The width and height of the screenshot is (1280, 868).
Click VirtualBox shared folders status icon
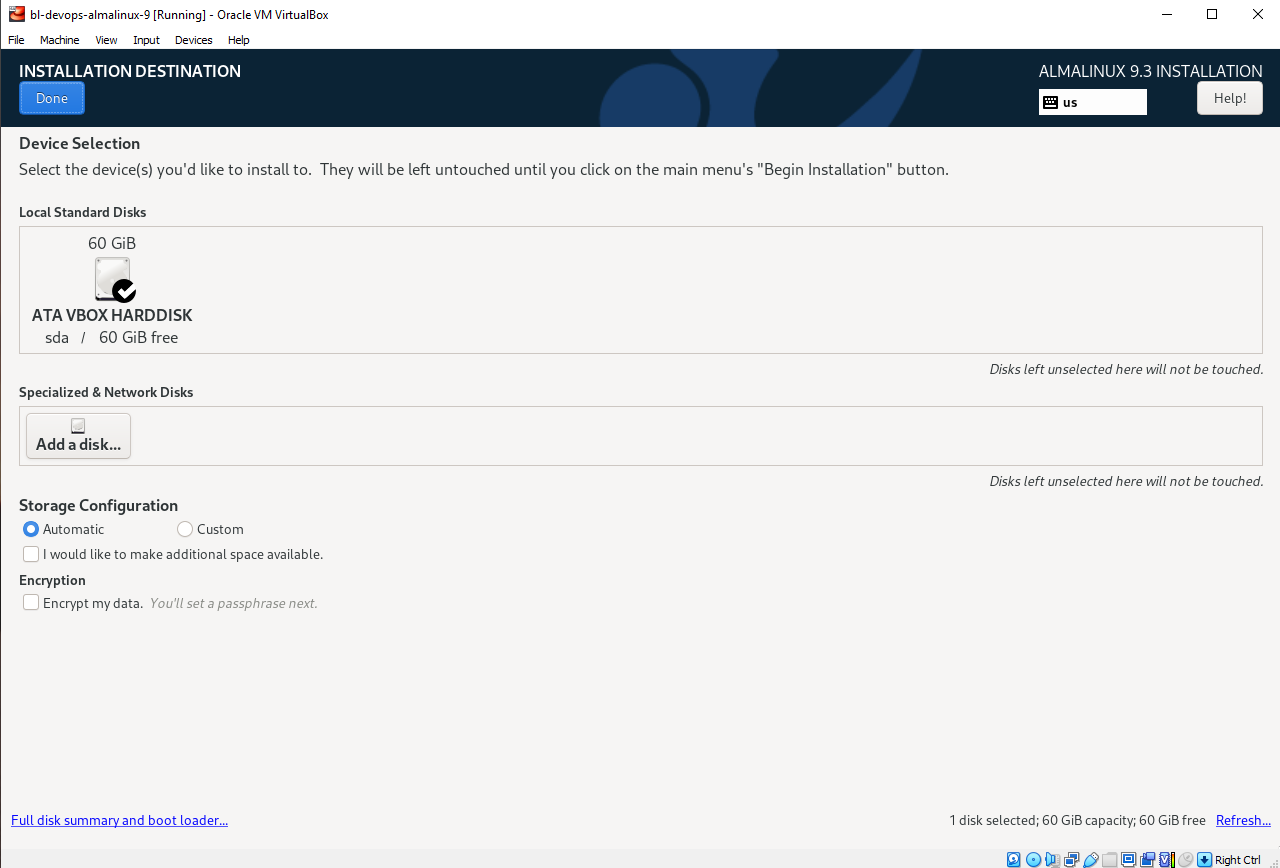[1110, 859]
